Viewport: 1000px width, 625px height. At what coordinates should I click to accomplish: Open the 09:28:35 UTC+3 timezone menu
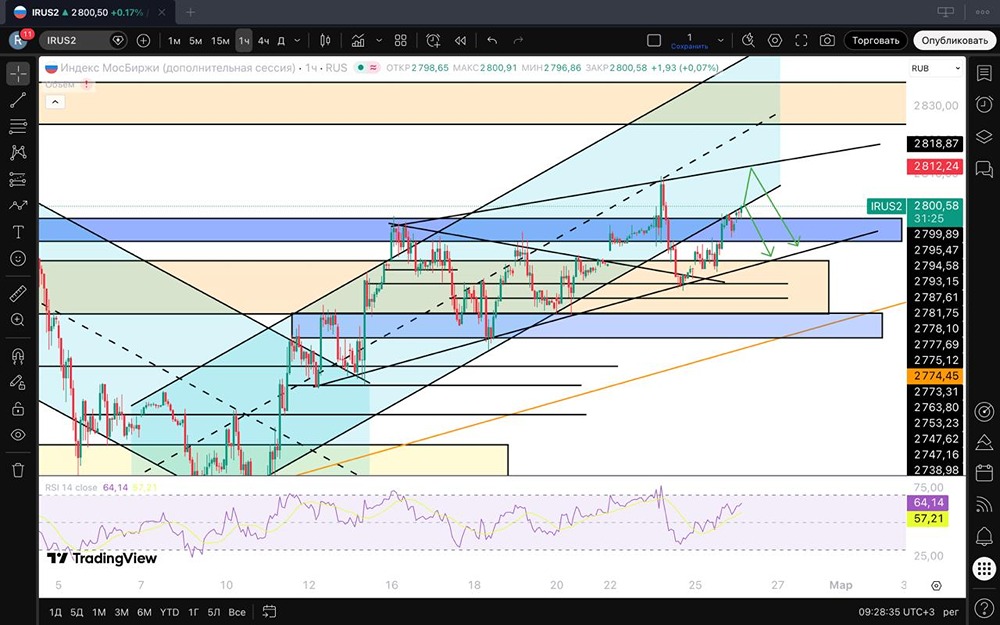tap(895, 612)
